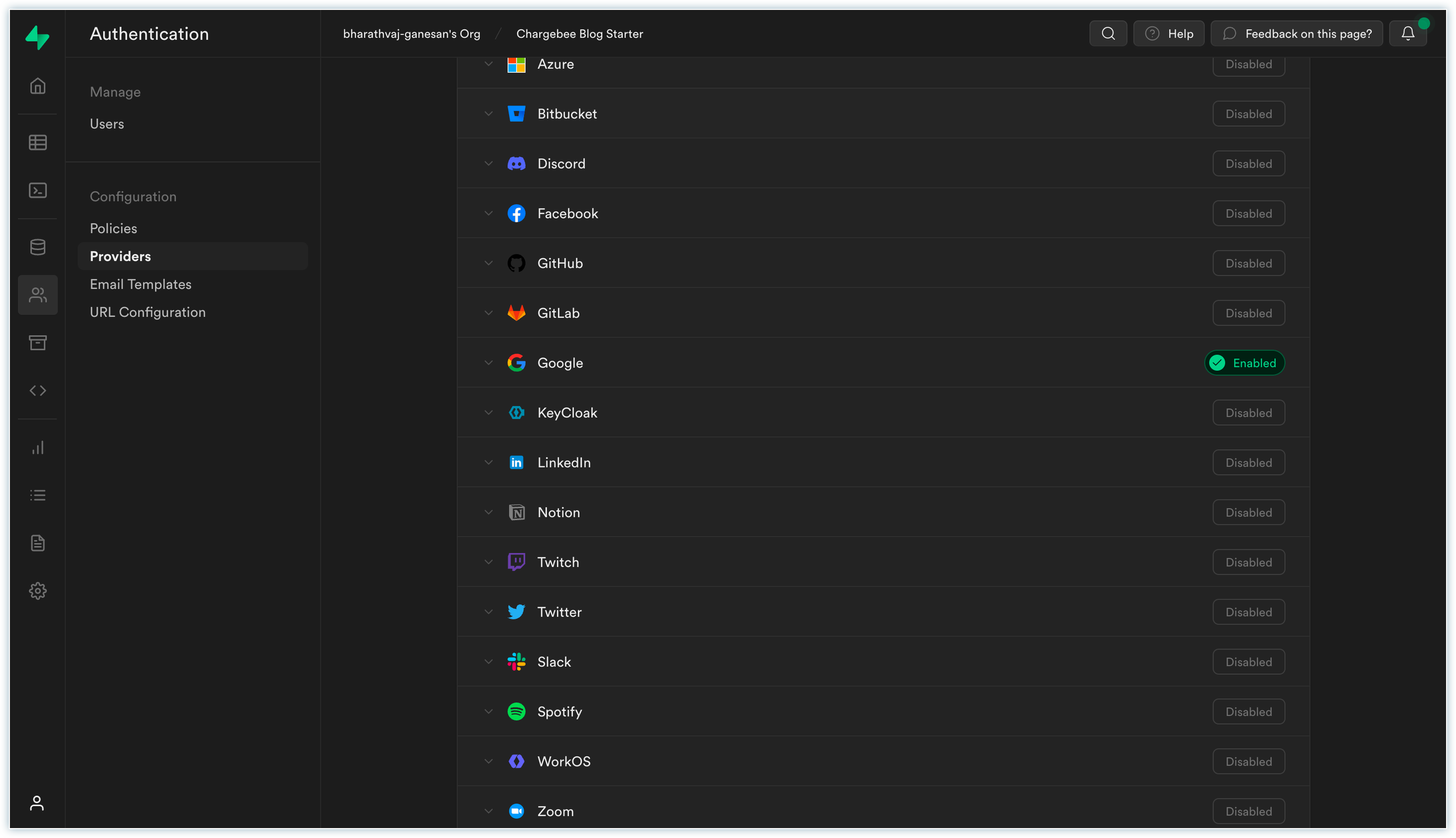The width and height of the screenshot is (1456, 838).
Task: Open Policies configuration page
Action: [114, 228]
